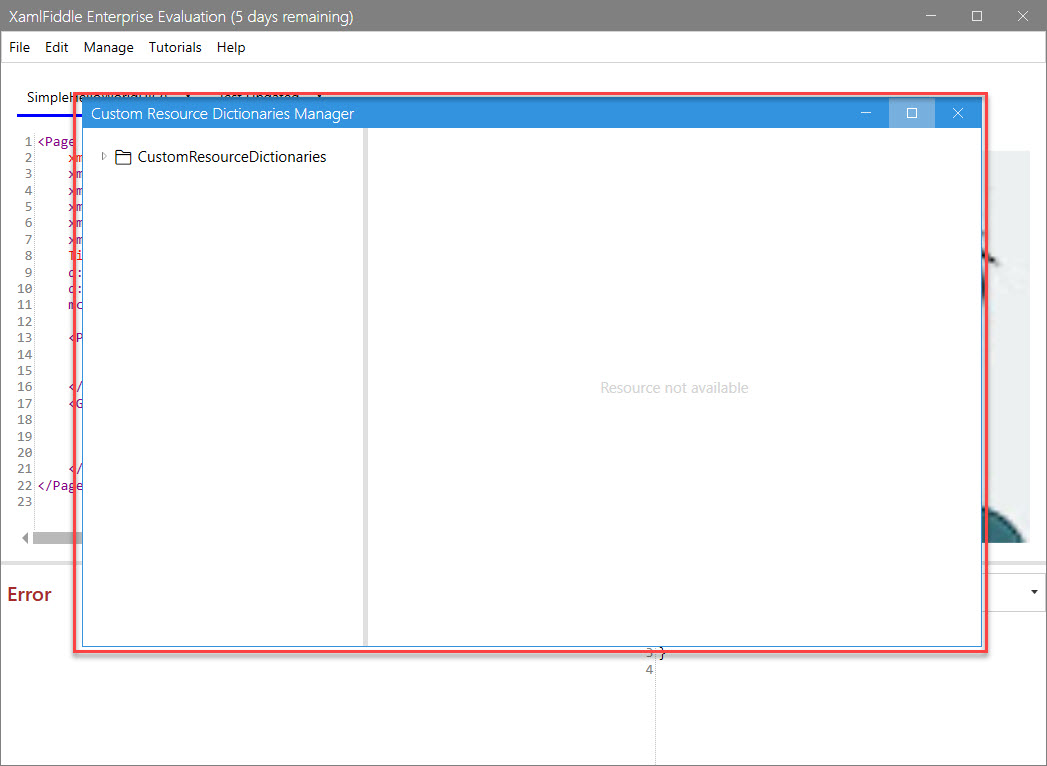Open the dropdown arrow beside the Error panel

(x=1034, y=592)
